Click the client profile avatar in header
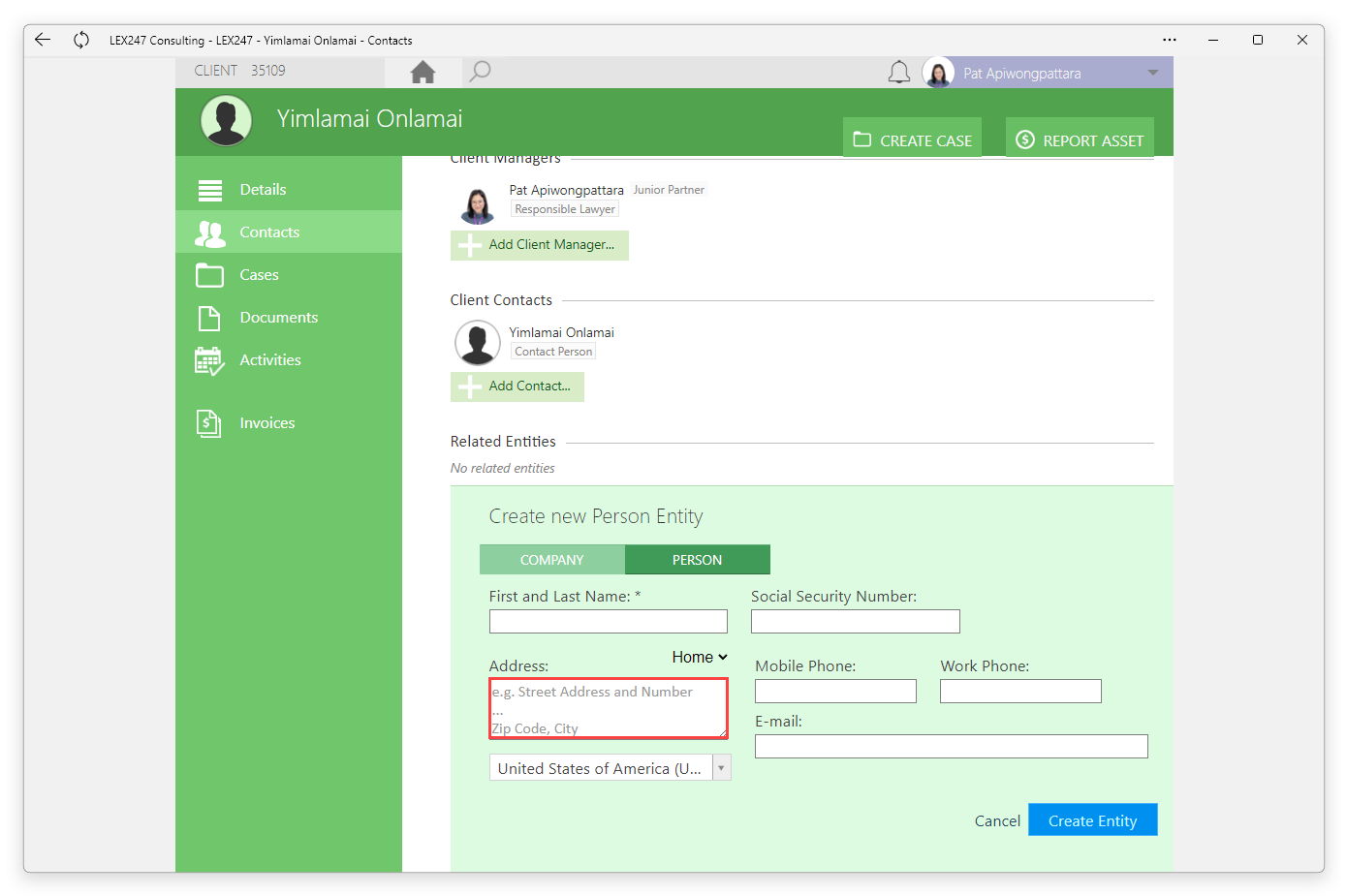 click(x=227, y=121)
